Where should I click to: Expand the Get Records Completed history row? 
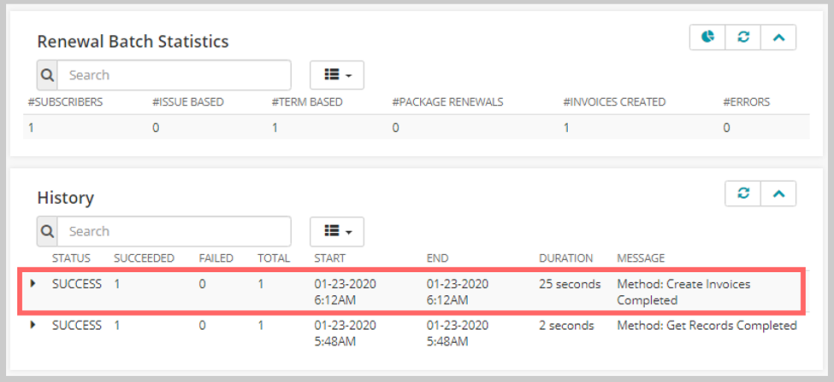click(33, 325)
